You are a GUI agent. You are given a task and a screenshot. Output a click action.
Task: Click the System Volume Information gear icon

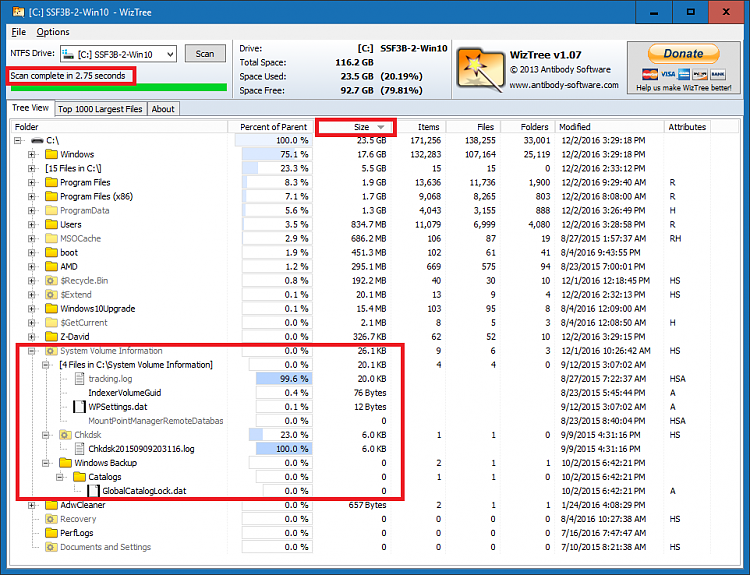(x=51, y=351)
